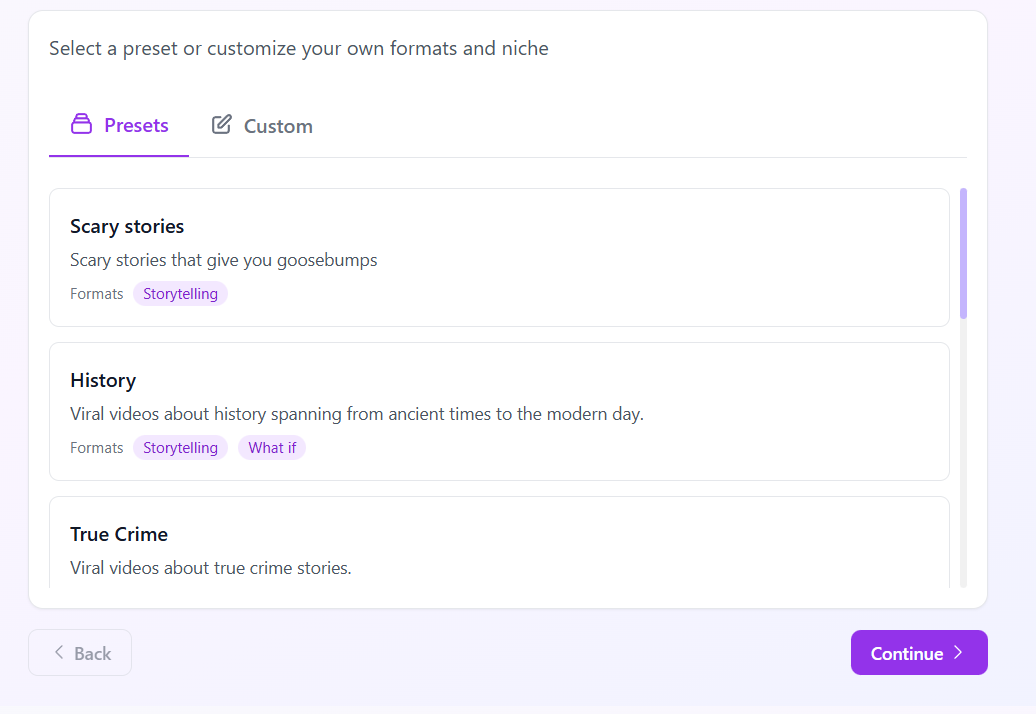Click the right chevron inside the Continue button
1036x714 pixels.
957,652
